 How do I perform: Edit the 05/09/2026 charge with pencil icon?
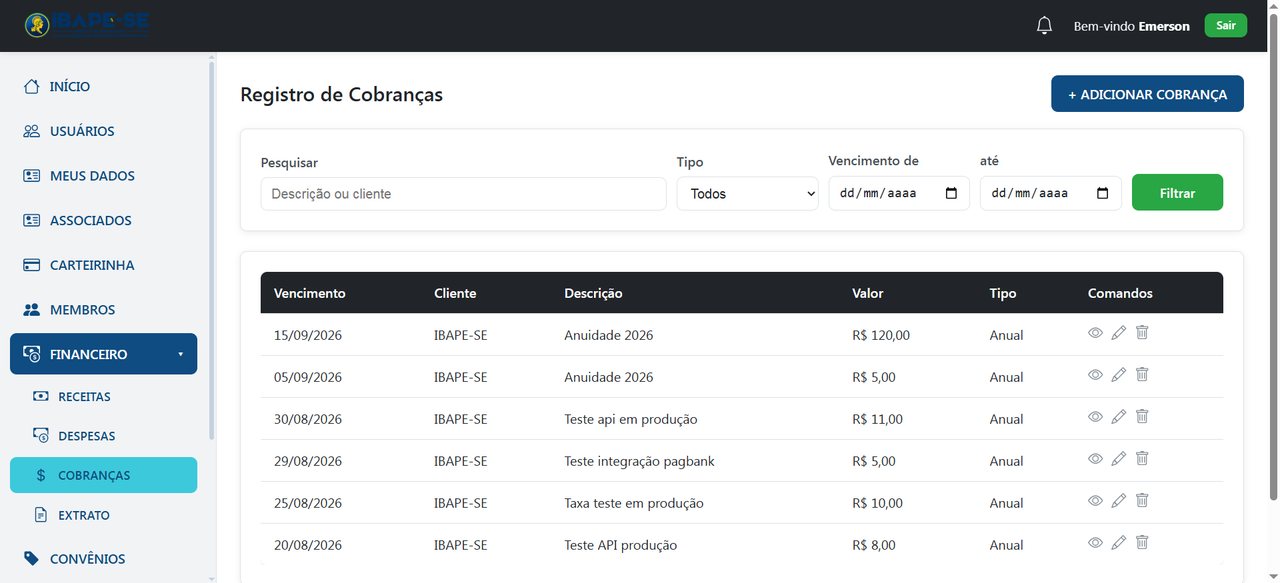click(x=1119, y=375)
